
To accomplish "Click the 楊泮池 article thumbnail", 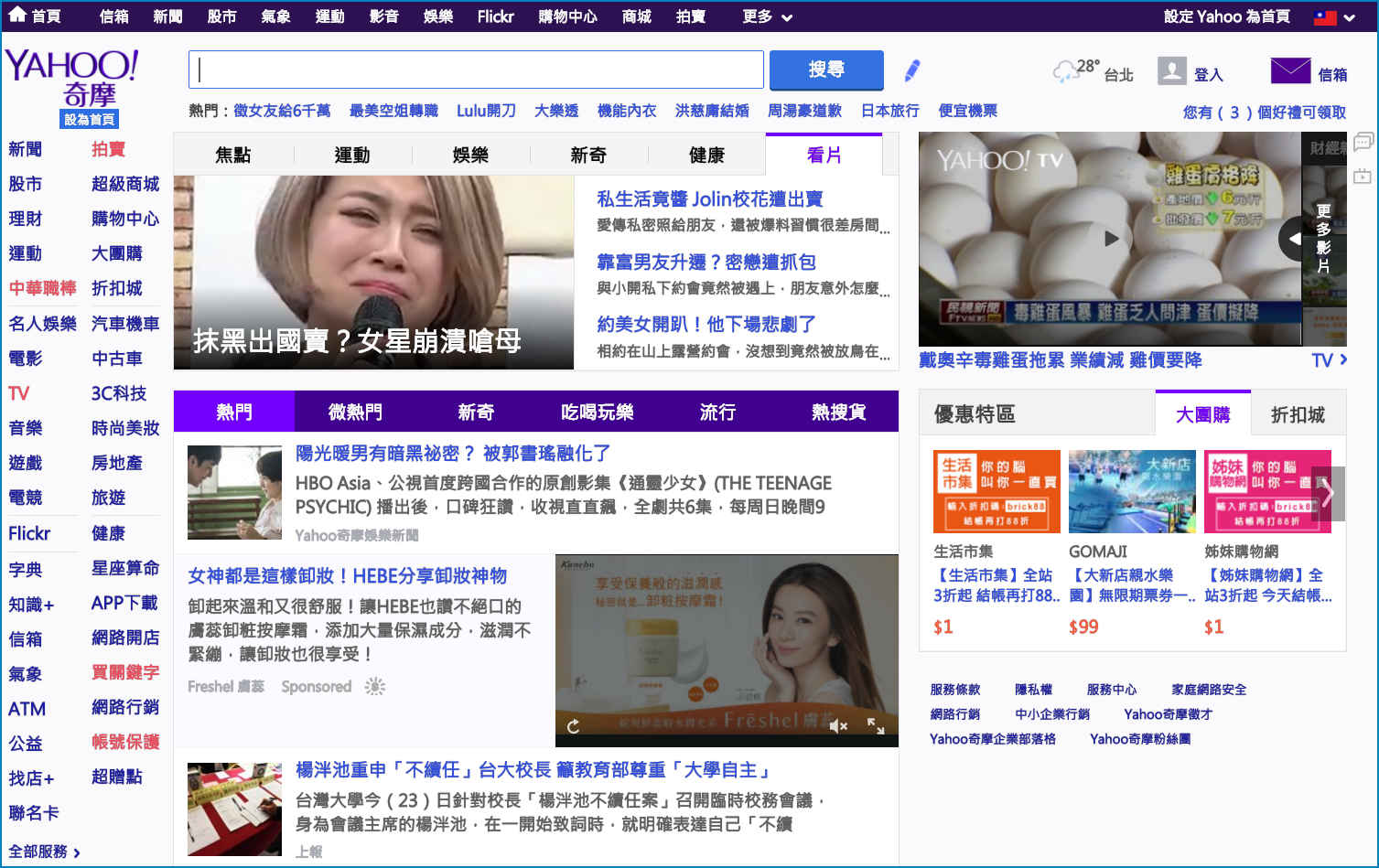I will [x=234, y=809].
